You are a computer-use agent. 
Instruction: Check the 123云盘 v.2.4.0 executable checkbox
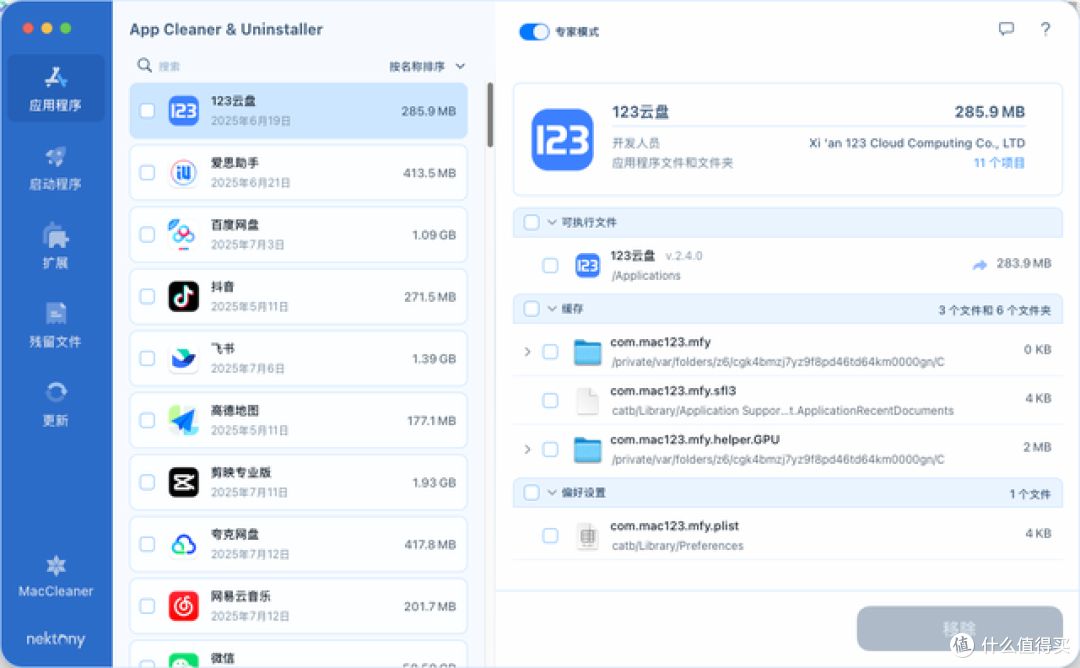pyautogui.click(x=550, y=265)
